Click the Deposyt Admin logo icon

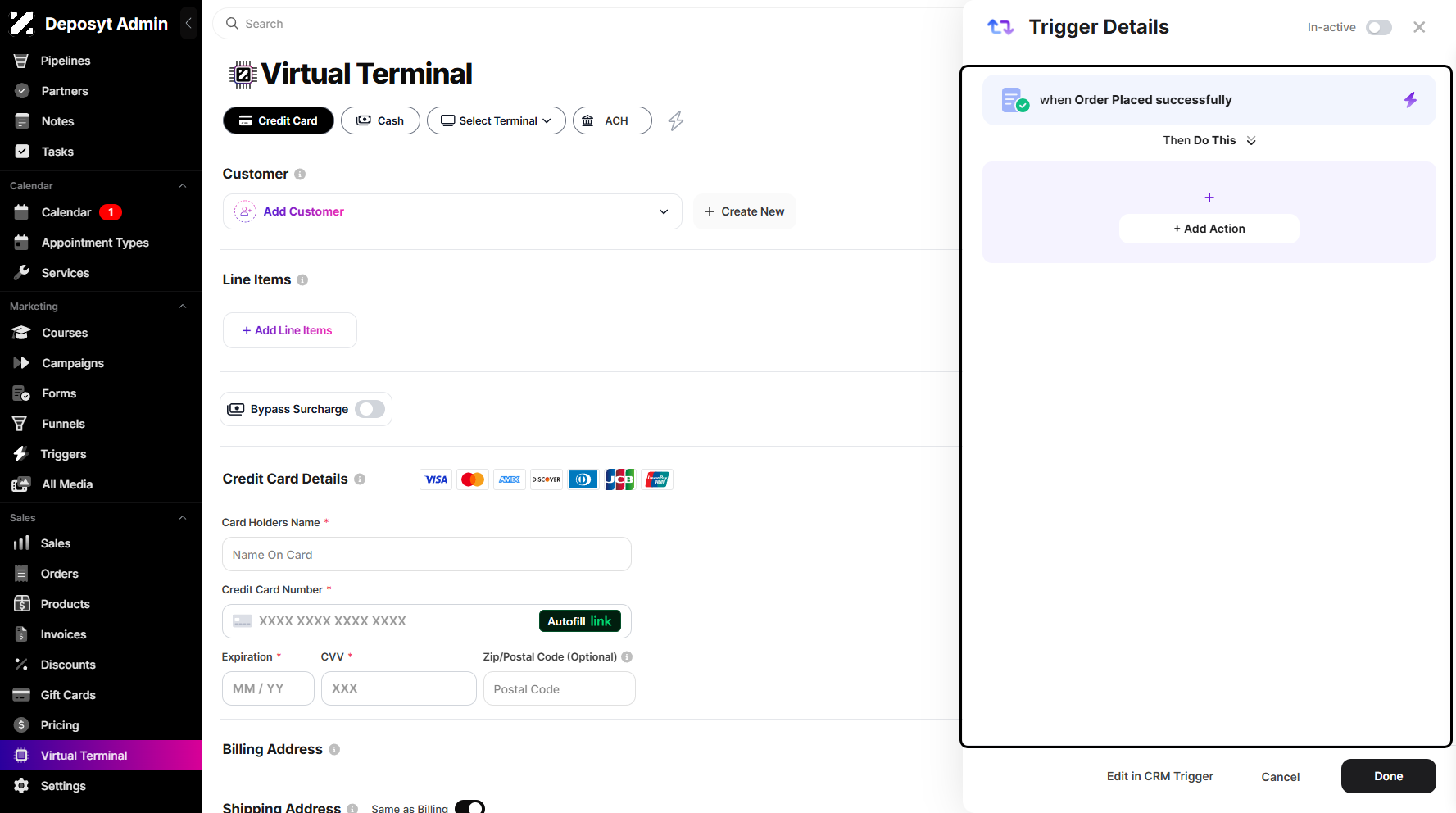pyautogui.click(x=22, y=24)
